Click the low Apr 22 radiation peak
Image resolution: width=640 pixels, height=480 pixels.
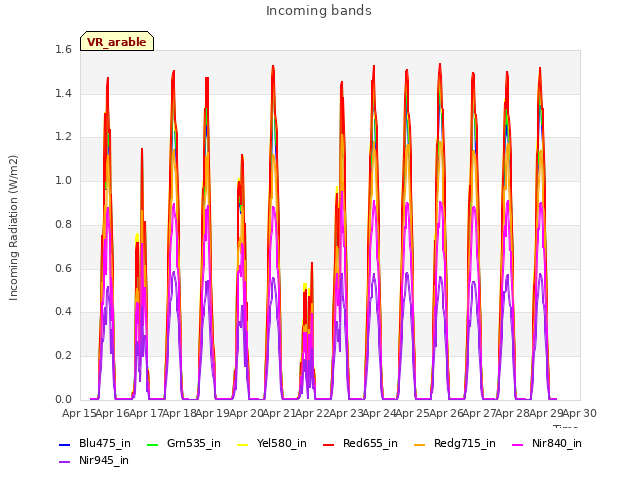[x=311, y=264]
